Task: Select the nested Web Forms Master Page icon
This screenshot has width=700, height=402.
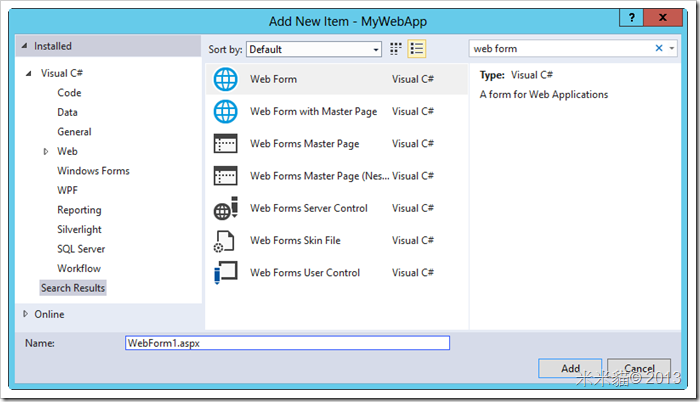Action: (x=225, y=176)
